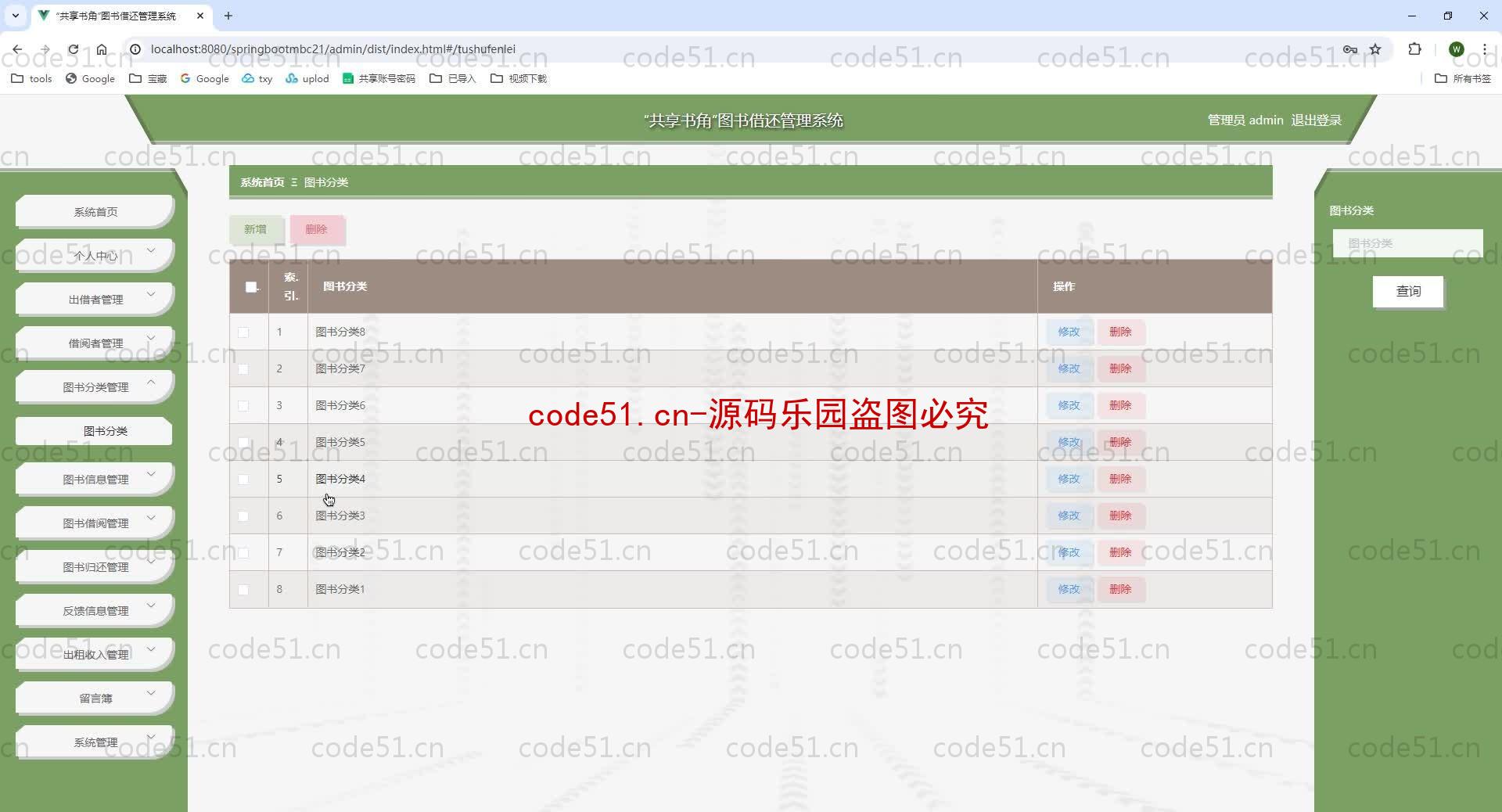Open the uplod bookmark
1502x812 pixels.
pyautogui.click(x=307, y=78)
